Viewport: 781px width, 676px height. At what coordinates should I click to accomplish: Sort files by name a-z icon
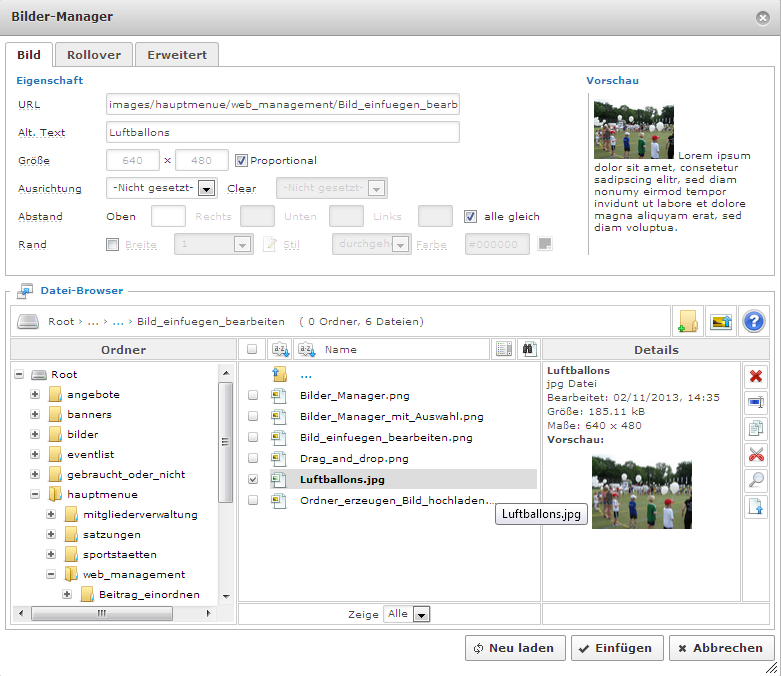tap(306, 349)
